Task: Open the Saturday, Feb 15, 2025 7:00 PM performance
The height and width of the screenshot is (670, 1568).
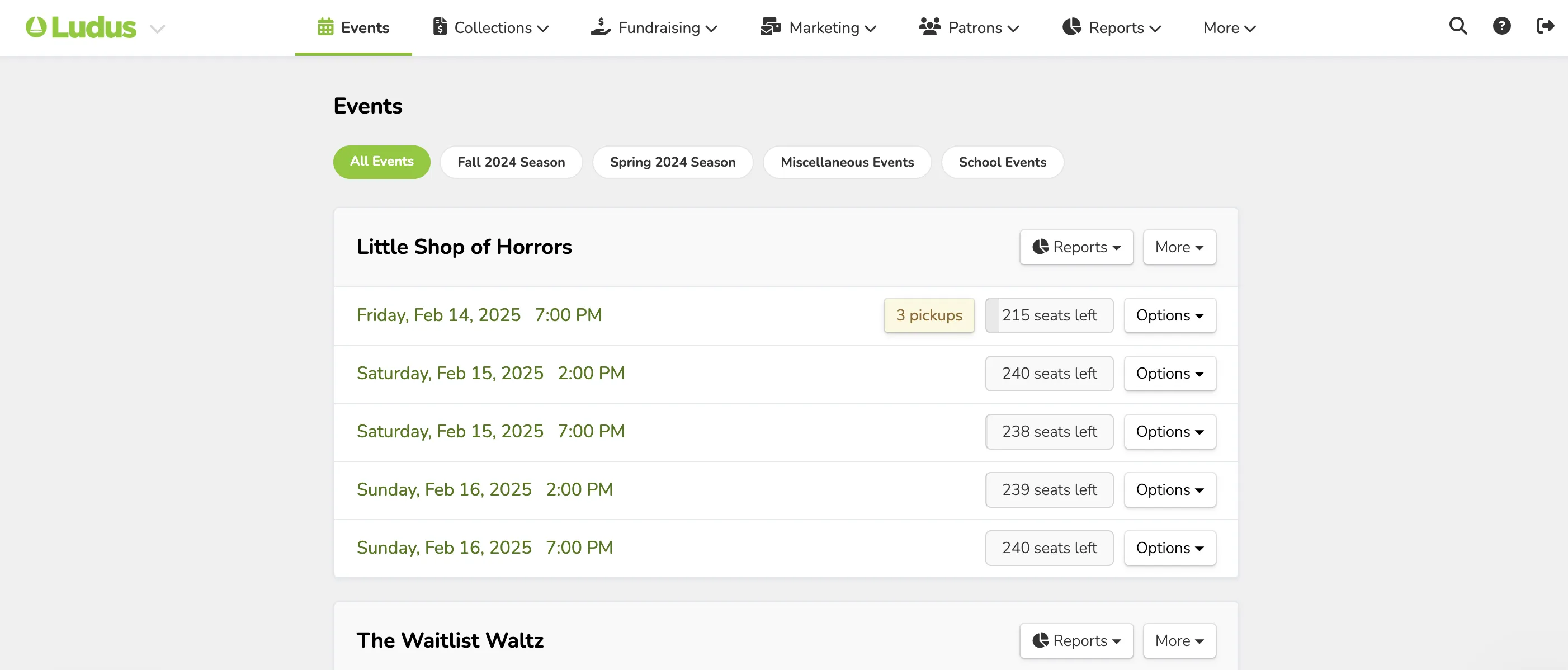Action: click(490, 431)
